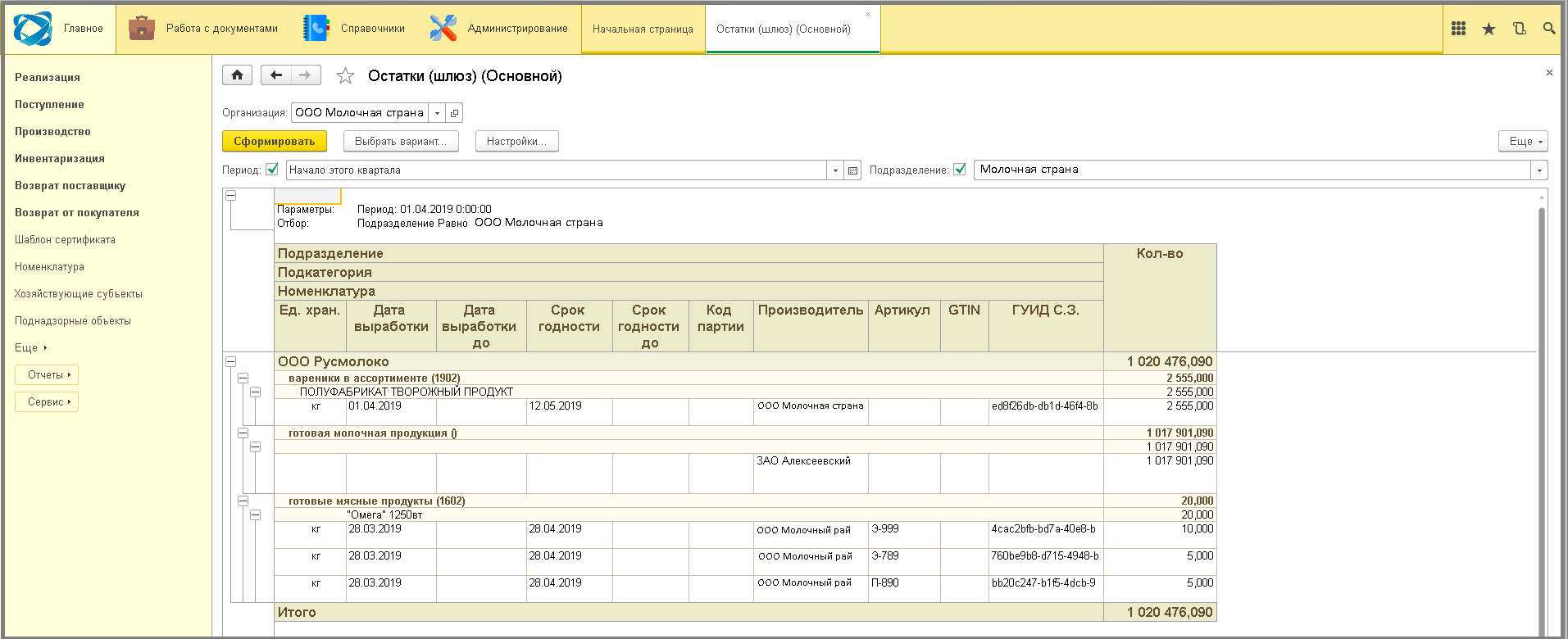Click the Организация input field
Viewport: 1568px width, 639px height.
pos(360,113)
